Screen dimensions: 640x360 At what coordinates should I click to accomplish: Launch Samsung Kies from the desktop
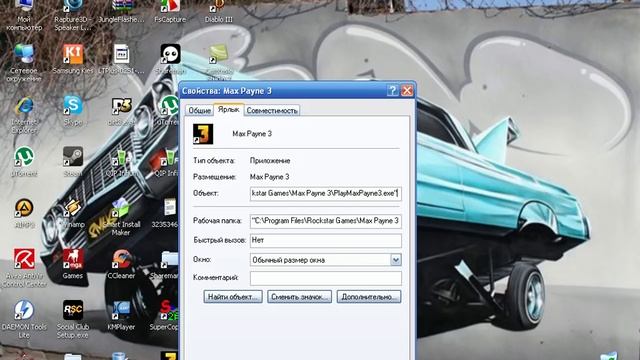pos(73,59)
